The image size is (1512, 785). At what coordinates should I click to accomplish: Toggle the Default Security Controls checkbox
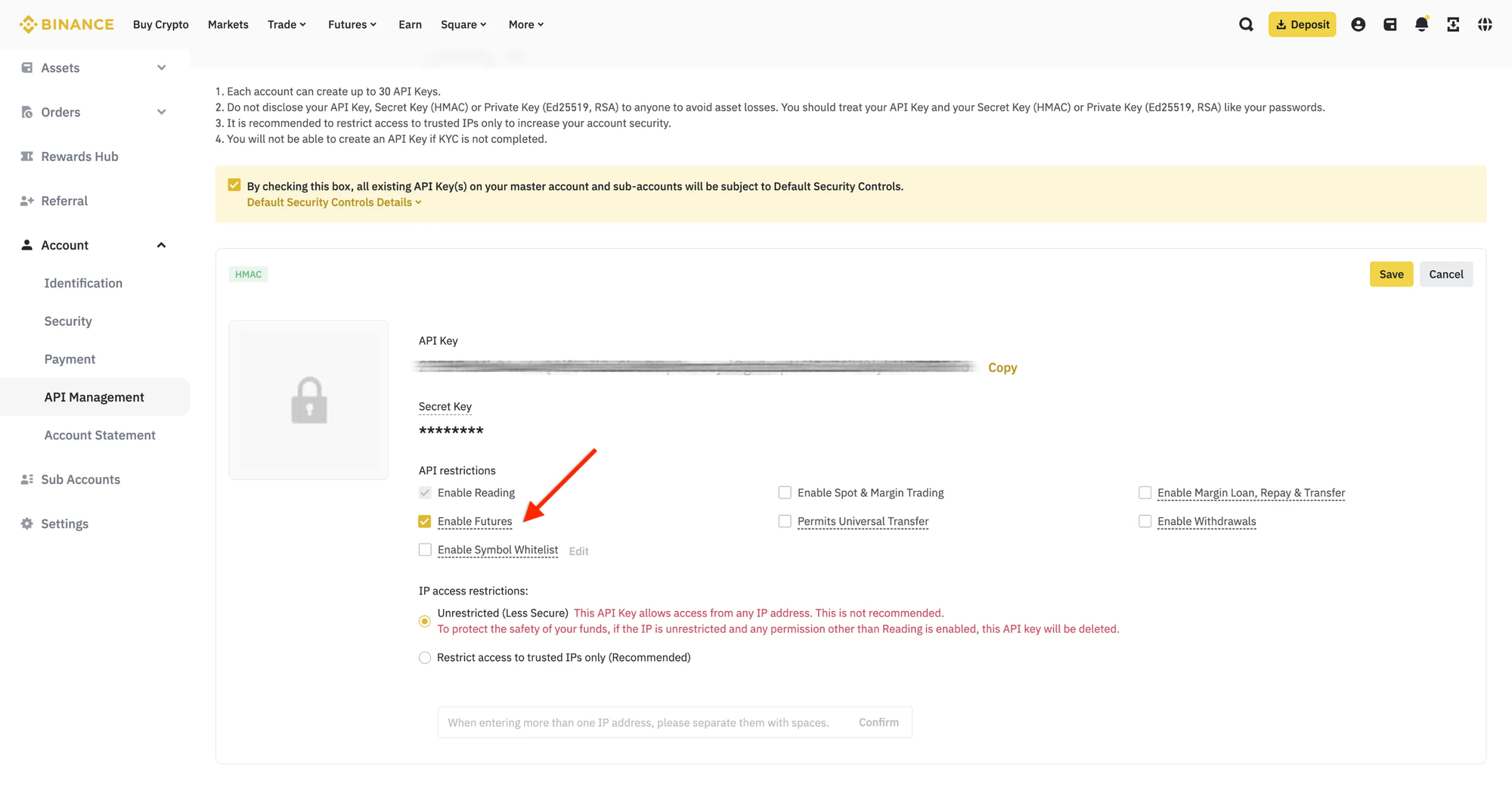(234, 185)
